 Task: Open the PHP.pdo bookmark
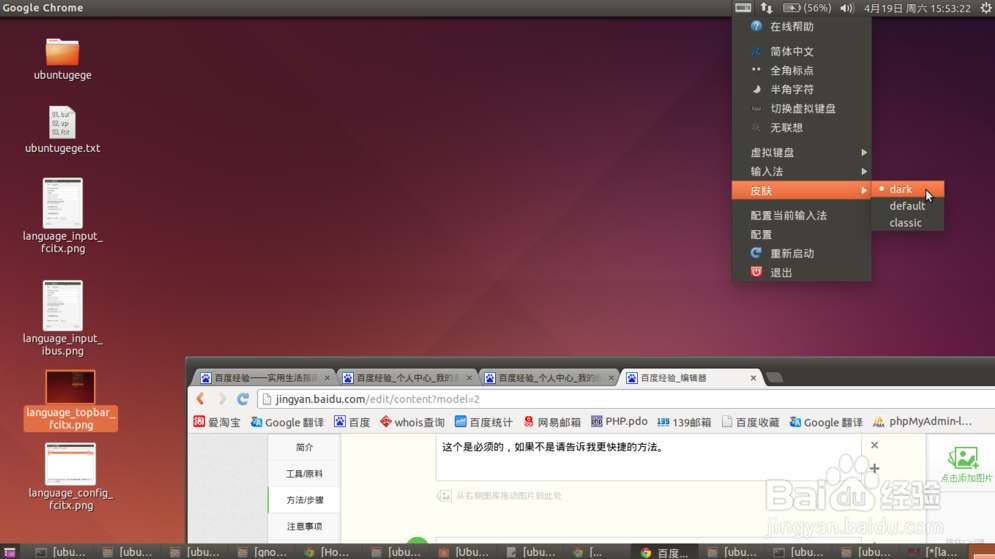tap(619, 421)
